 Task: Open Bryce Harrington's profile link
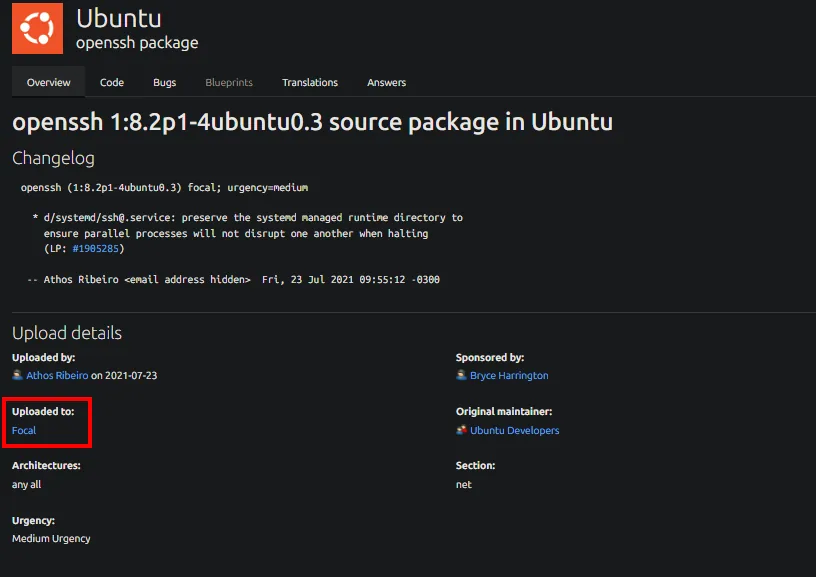coord(509,375)
